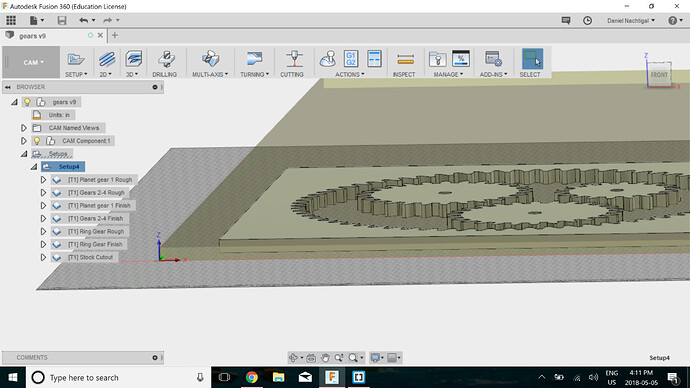Expand Ring Gear Finish operation
The width and height of the screenshot is (690, 388).
coord(43,244)
